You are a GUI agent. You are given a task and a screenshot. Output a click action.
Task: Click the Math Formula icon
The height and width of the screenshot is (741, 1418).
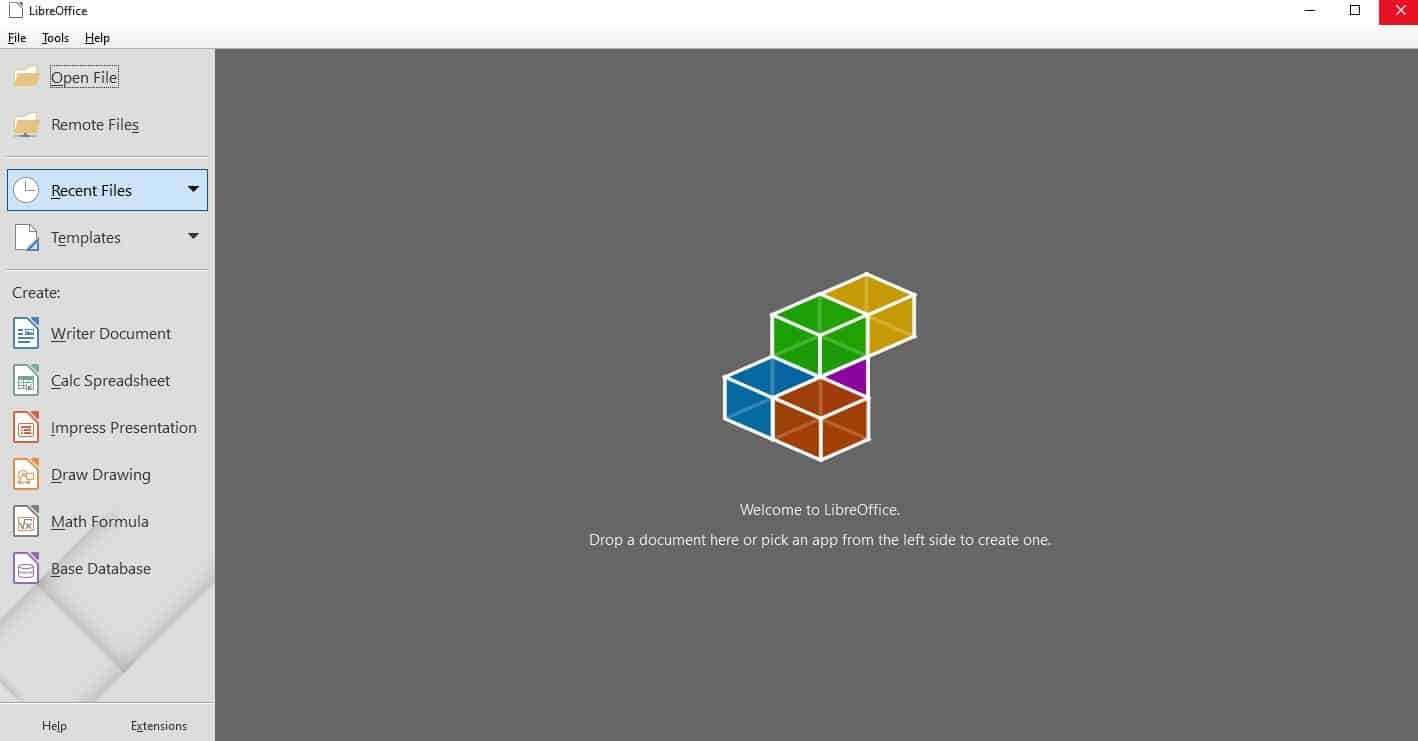click(x=26, y=521)
